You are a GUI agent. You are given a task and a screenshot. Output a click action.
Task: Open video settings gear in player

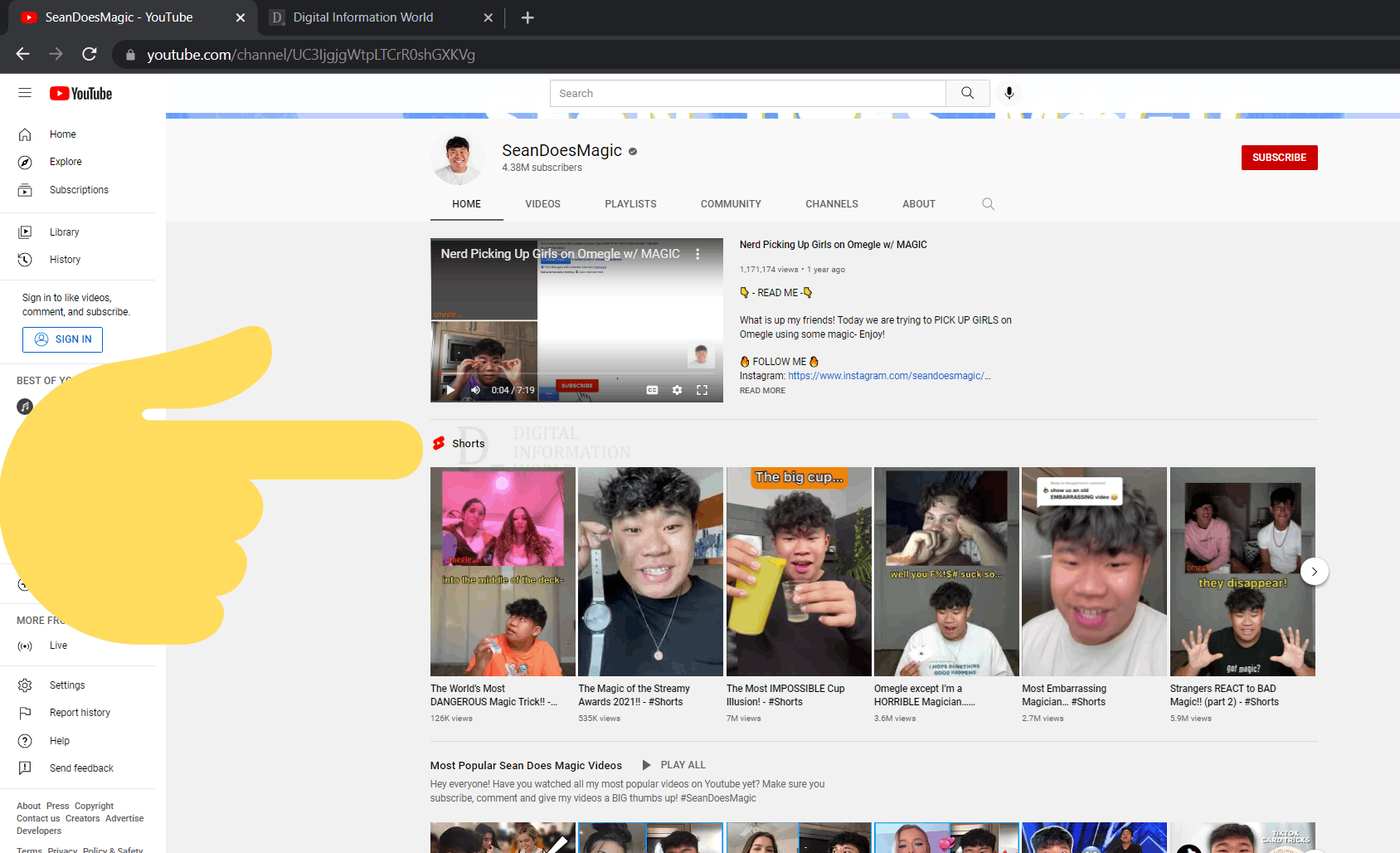677,390
